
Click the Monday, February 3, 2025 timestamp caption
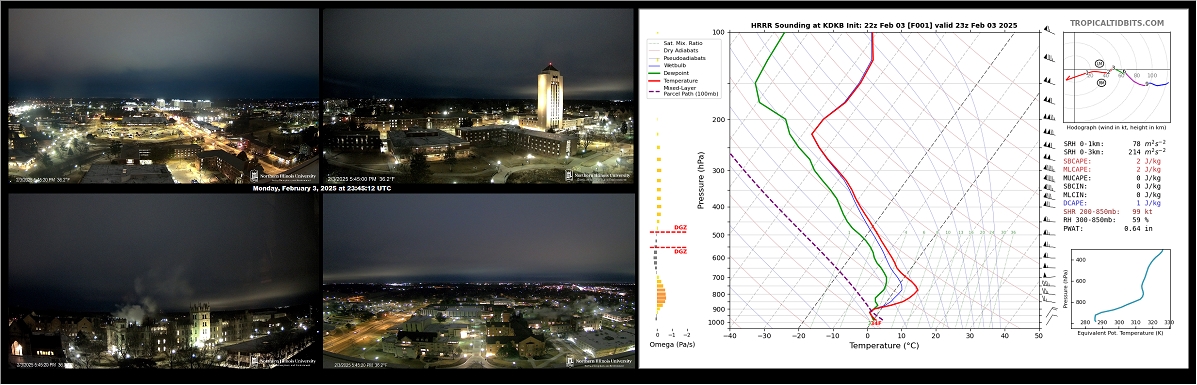pyautogui.click(x=321, y=188)
